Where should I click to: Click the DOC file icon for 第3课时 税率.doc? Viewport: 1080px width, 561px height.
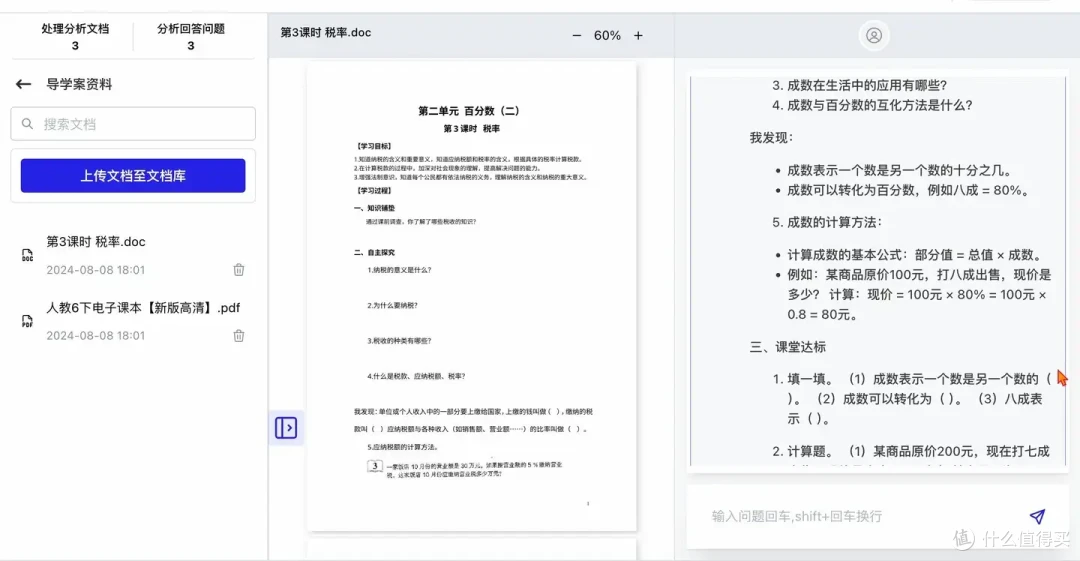pyautogui.click(x=28, y=256)
